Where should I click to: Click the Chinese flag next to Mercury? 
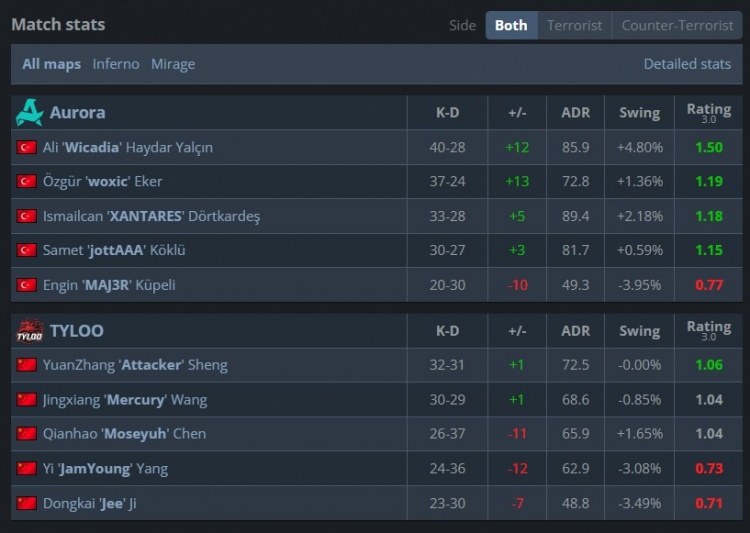coord(27,400)
